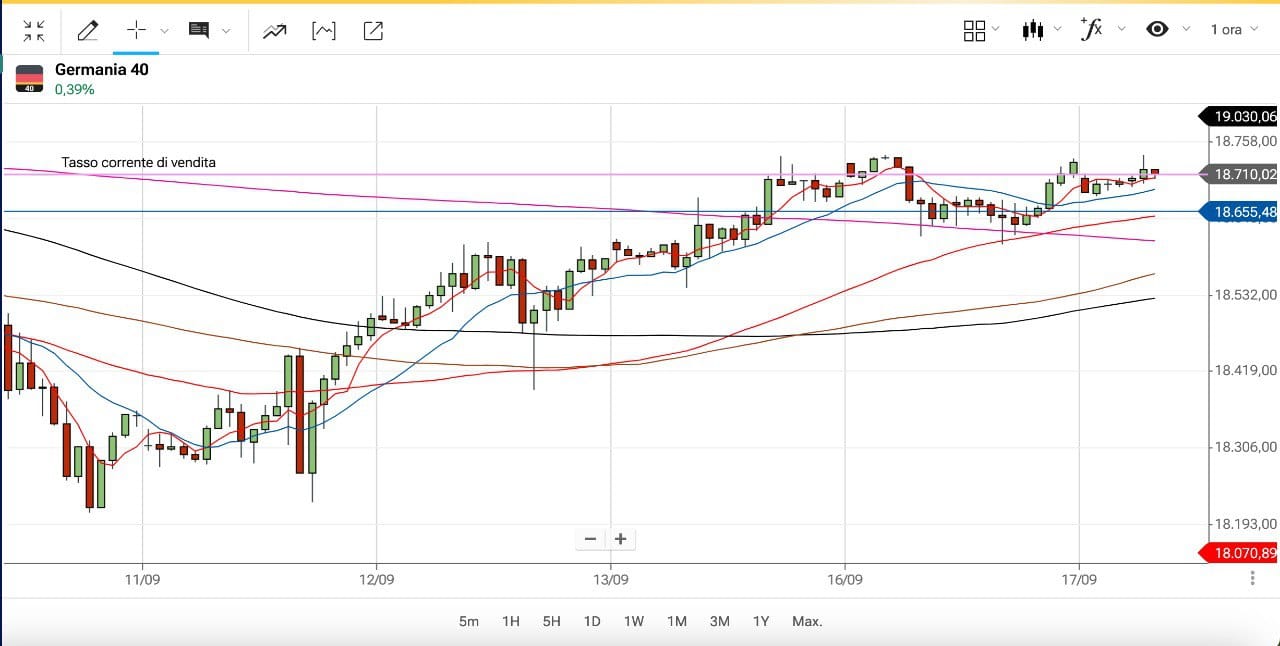Open the '1 ora' timeframe dropdown
1280x646 pixels.
pyautogui.click(x=1234, y=30)
